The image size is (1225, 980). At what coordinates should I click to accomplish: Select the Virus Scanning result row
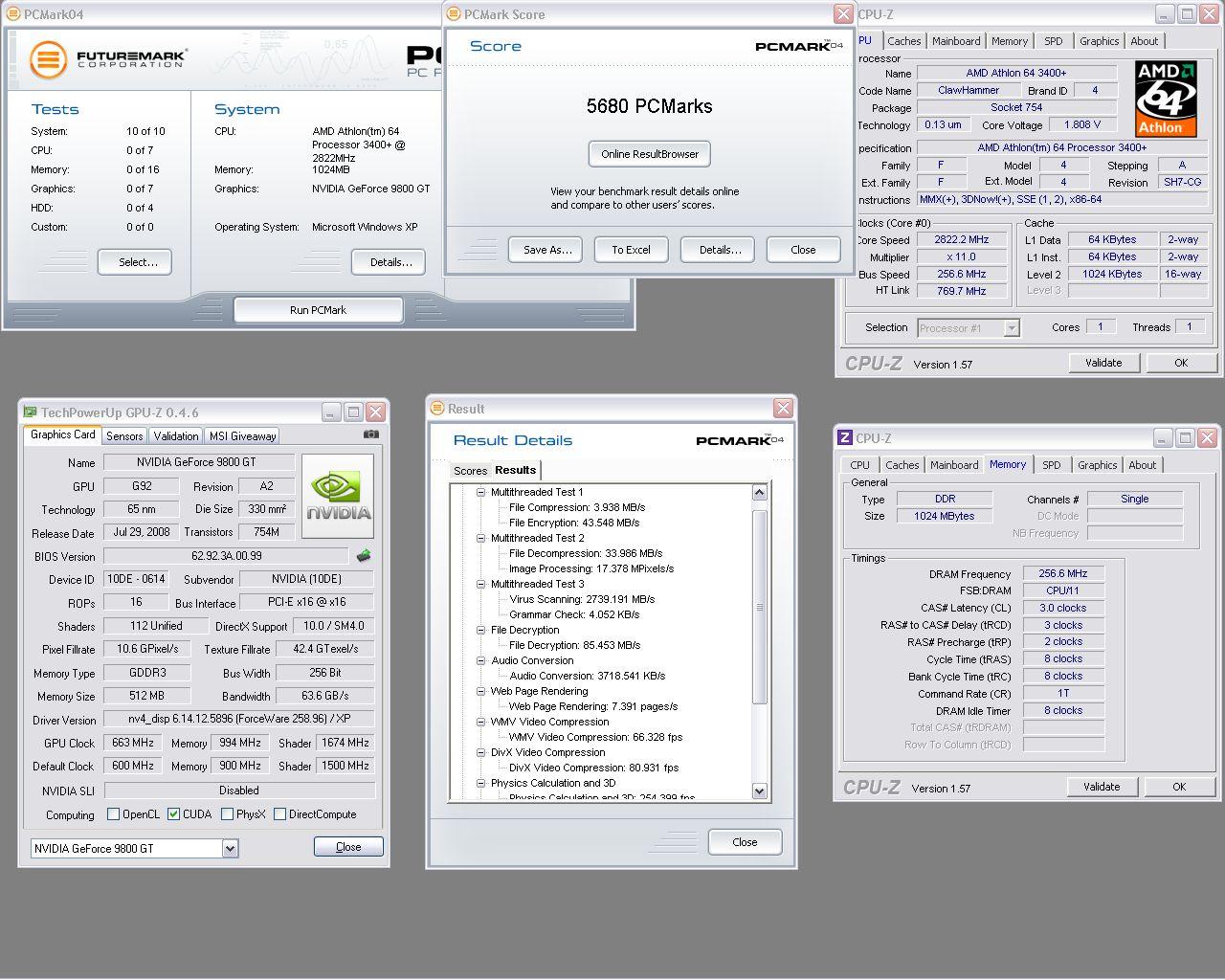[x=582, y=600]
